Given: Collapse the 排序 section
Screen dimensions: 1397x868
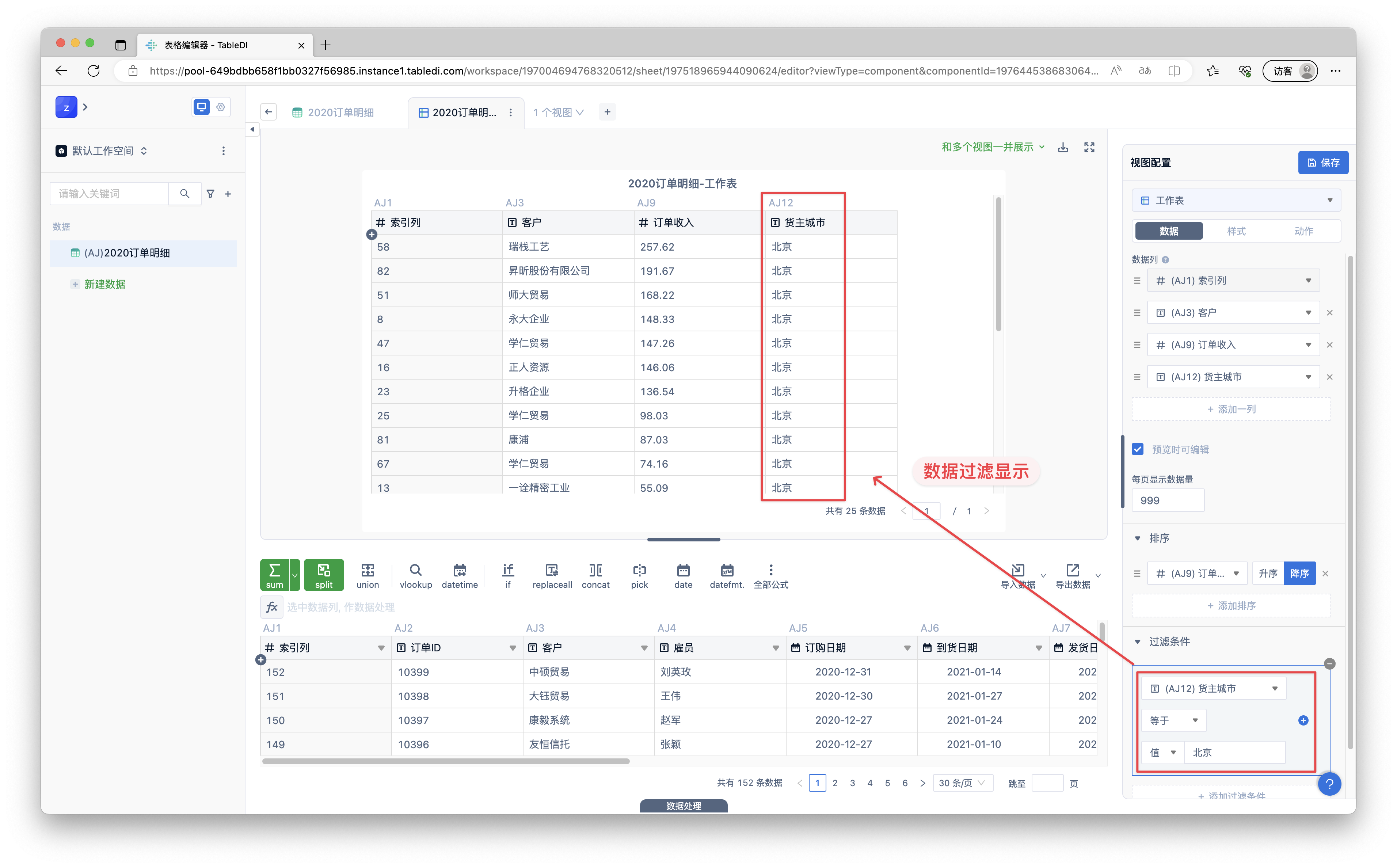Looking at the screenshot, I should coord(1138,538).
